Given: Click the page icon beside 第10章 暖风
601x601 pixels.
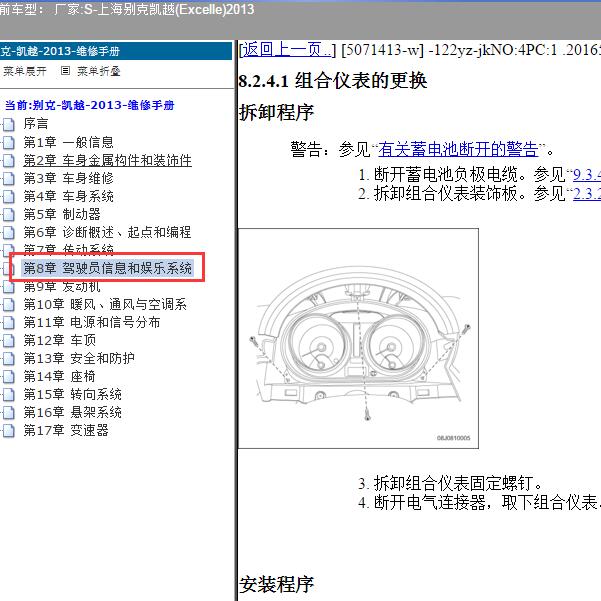Looking at the screenshot, I should point(8,305).
